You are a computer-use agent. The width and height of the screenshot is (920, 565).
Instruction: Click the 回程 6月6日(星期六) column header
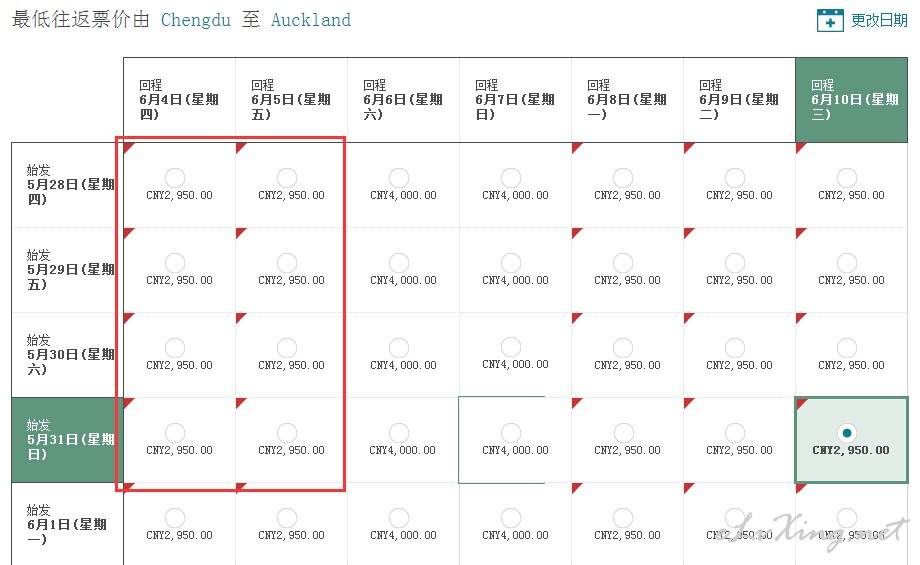coord(403,100)
